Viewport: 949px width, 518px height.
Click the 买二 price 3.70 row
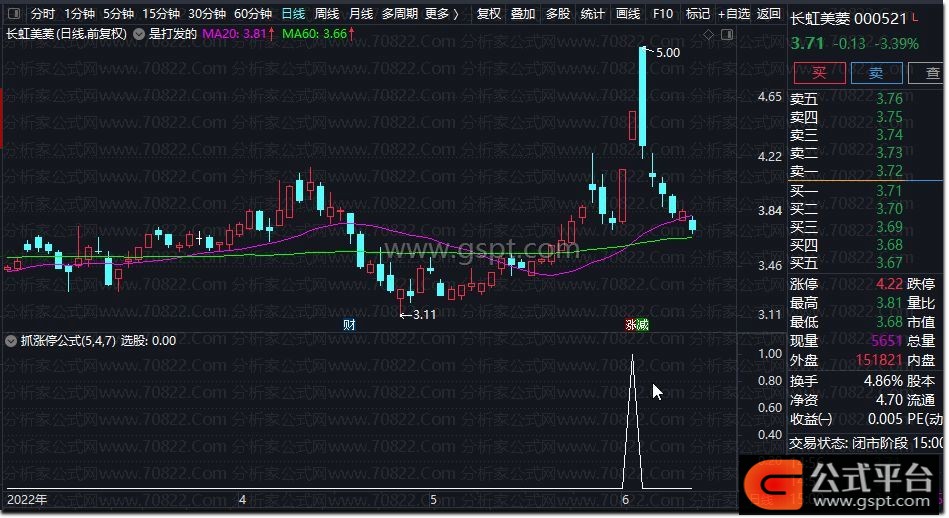[847, 209]
